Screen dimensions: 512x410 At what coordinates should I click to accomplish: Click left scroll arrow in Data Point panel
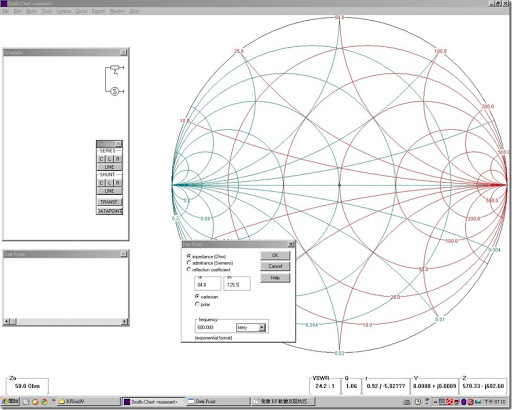pyautogui.click(x=6, y=321)
